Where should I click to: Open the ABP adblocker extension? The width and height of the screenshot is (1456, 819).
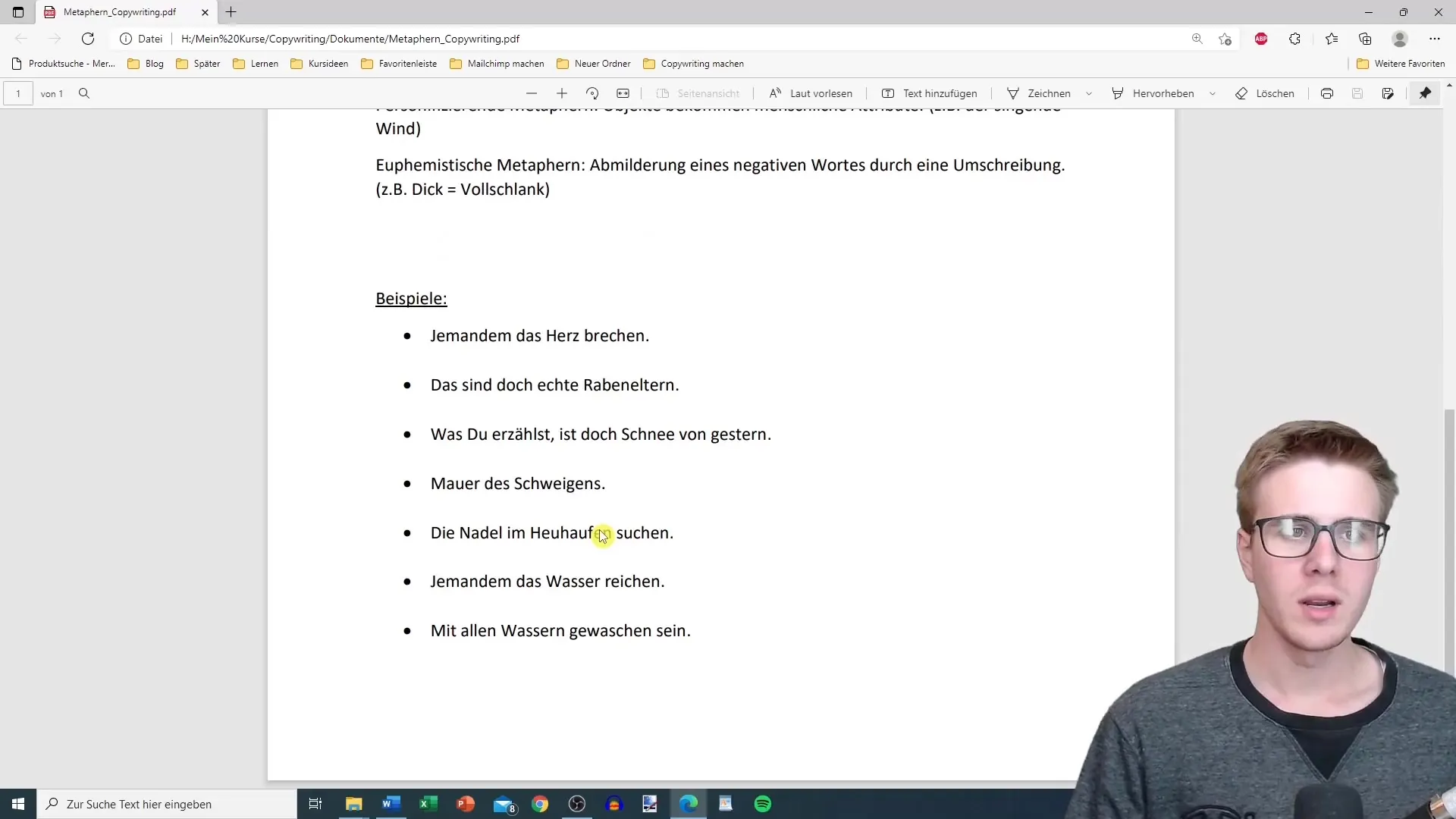[1261, 39]
